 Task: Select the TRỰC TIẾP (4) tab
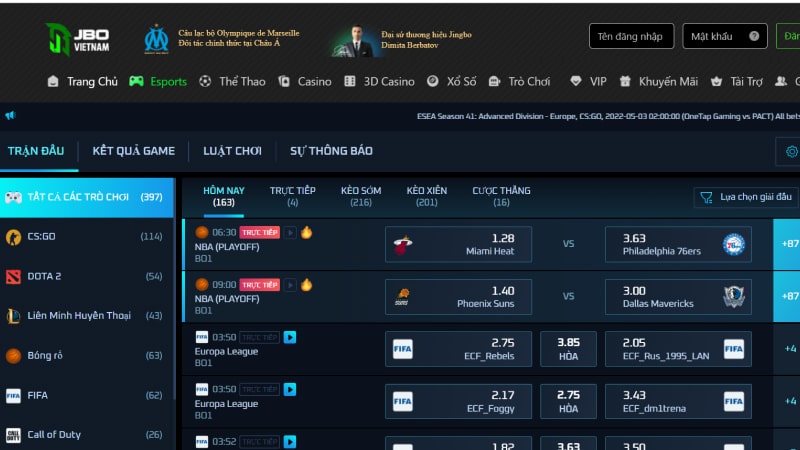pyautogui.click(x=292, y=196)
